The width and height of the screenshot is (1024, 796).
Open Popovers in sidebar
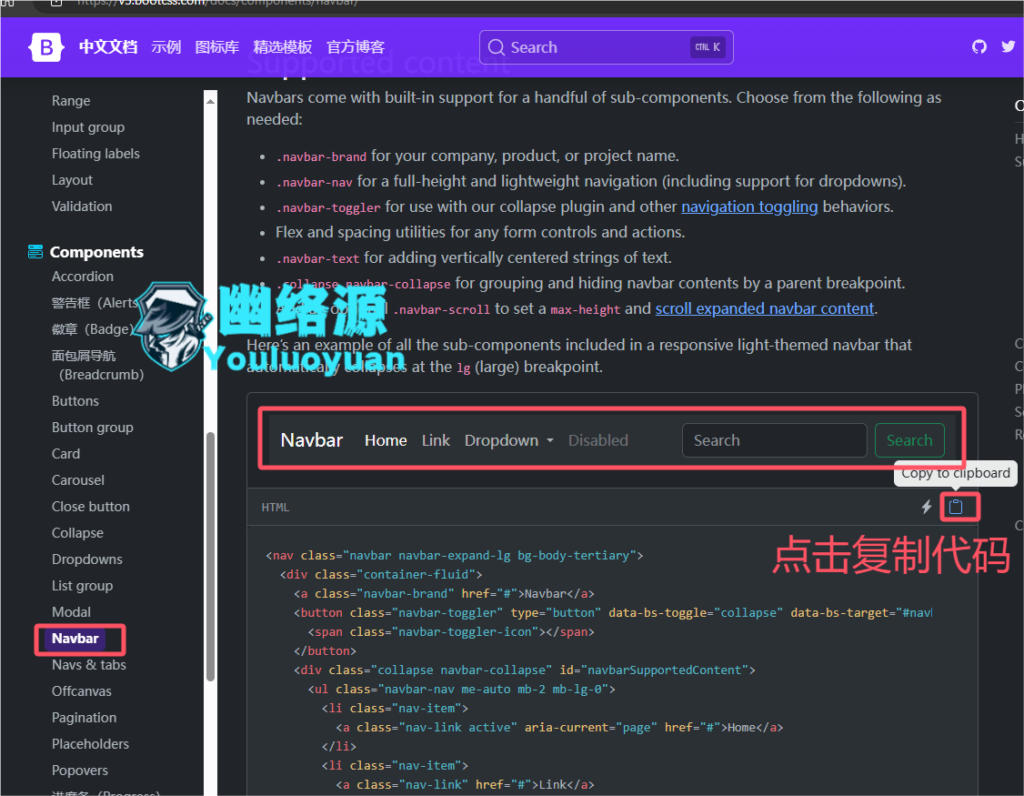[80, 771]
